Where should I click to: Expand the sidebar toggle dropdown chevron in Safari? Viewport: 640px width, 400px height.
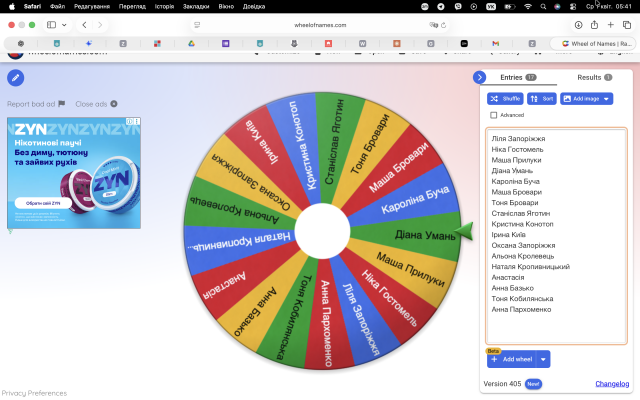65,24
